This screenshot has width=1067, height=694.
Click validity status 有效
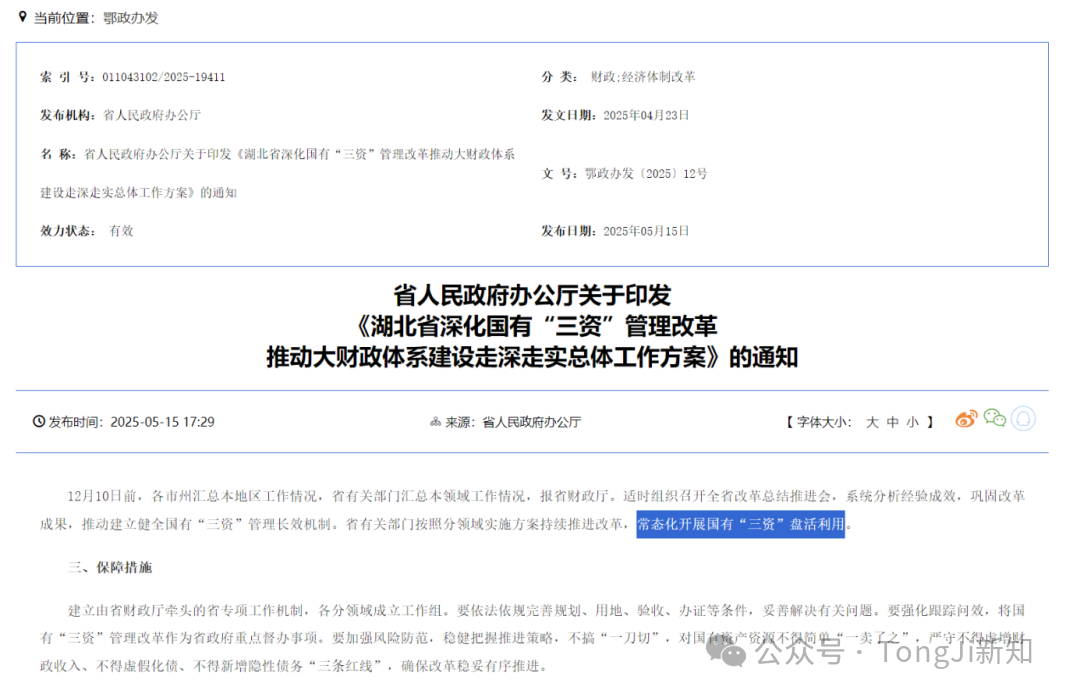click(121, 231)
